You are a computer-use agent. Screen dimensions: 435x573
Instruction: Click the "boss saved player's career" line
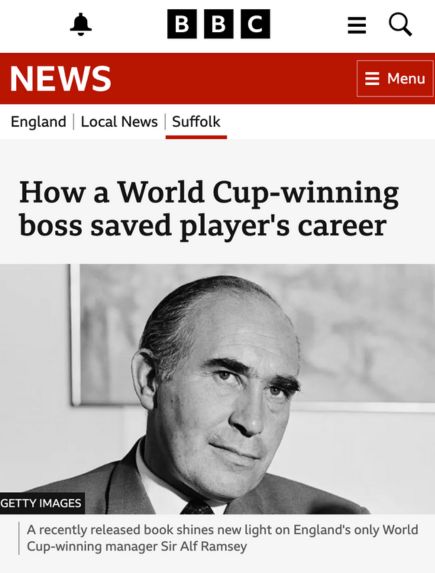pos(203,225)
